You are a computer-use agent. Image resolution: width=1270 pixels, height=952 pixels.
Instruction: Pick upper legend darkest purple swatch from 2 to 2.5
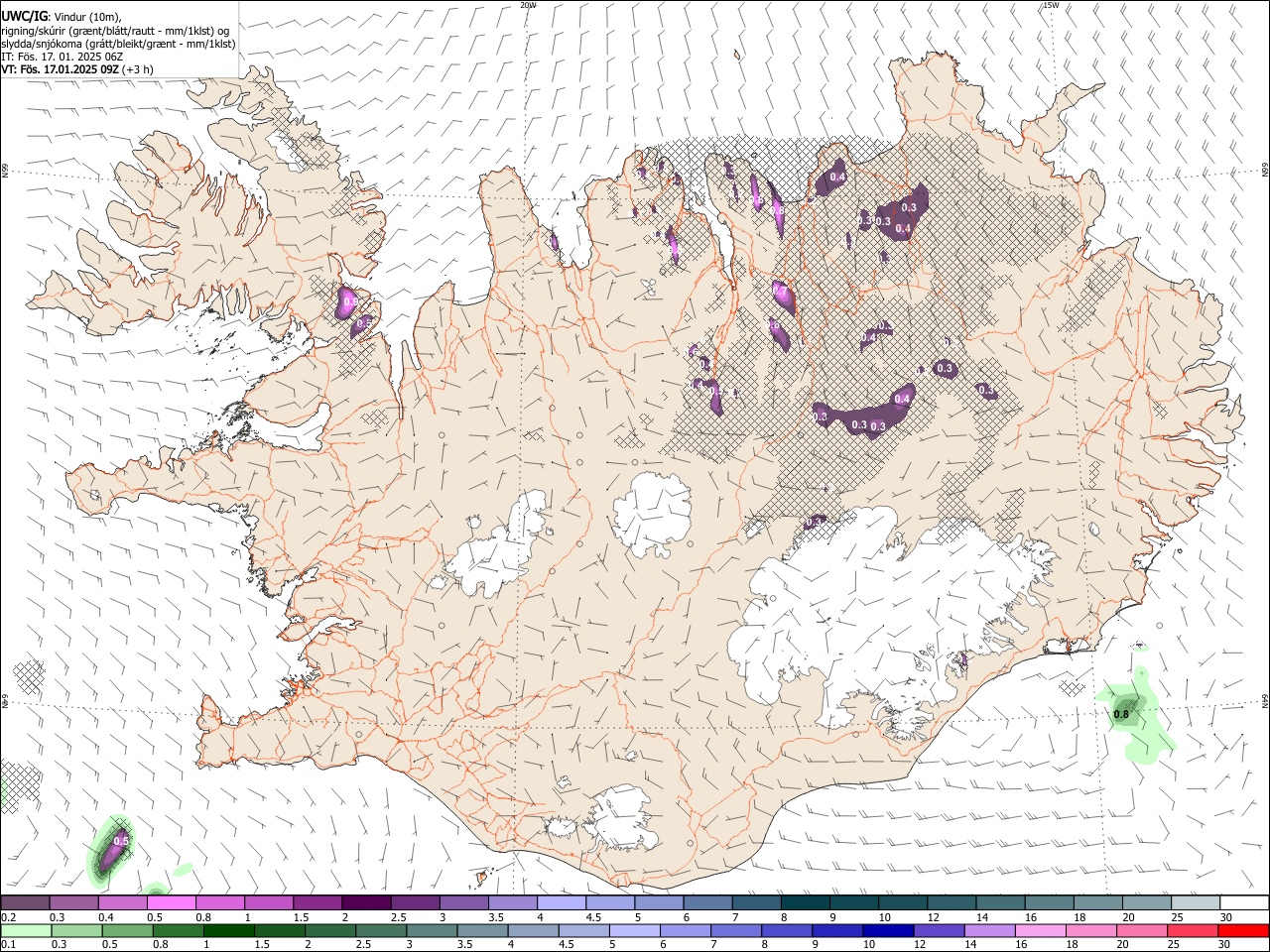(366, 903)
